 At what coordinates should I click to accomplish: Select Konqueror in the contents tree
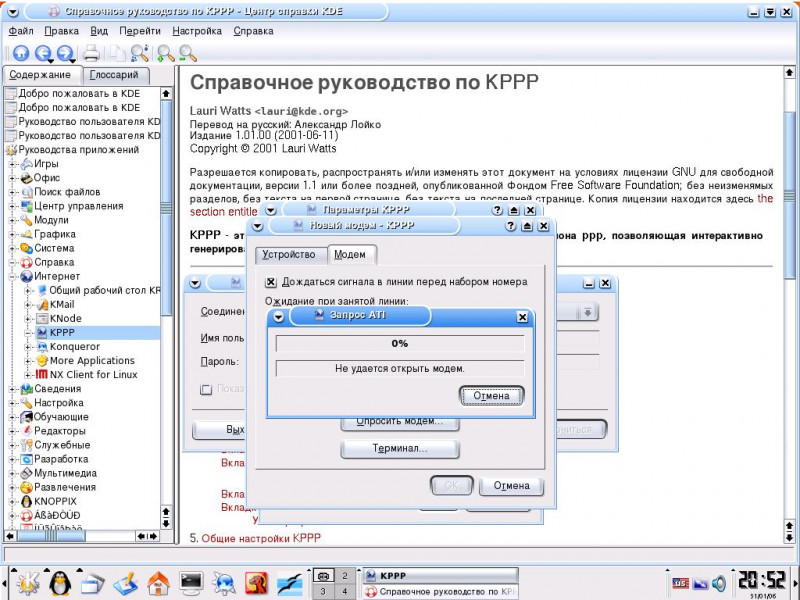point(75,347)
